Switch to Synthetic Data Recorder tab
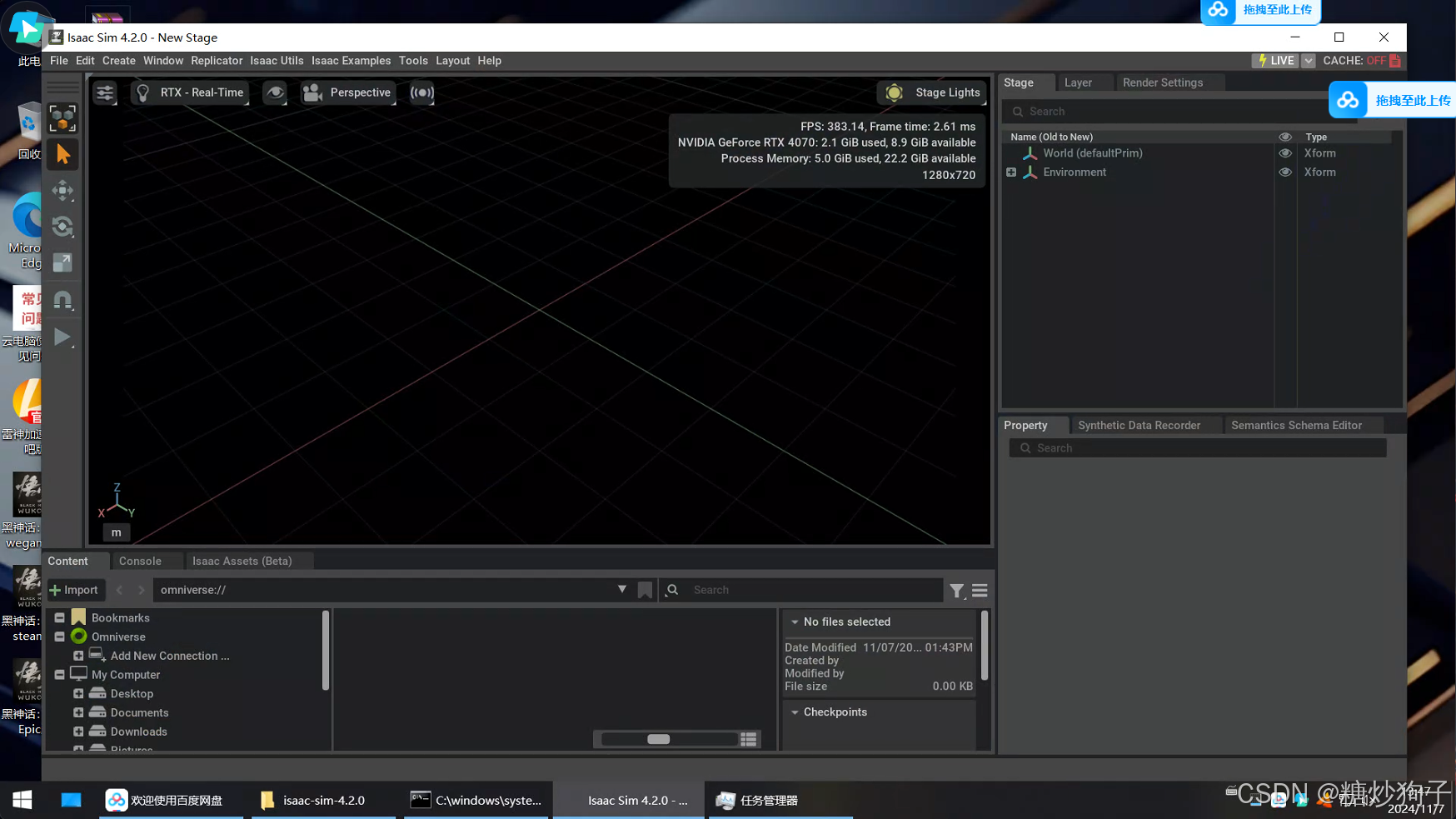Image resolution: width=1456 pixels, height=819 pixels. pyautogui.click(x=1139, y=425)
